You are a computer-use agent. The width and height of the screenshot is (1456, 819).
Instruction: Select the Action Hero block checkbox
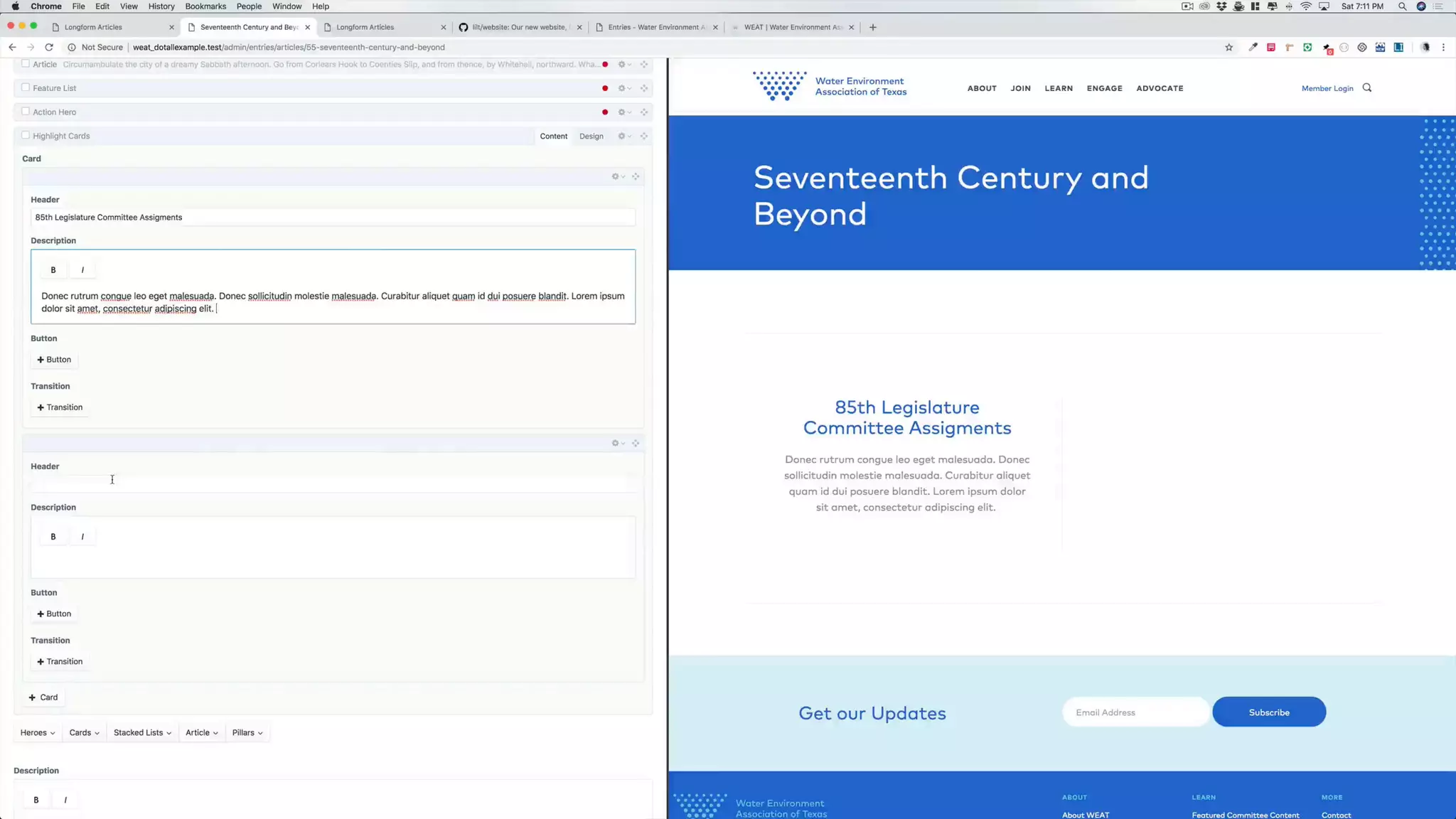click(x=26, y=112)
